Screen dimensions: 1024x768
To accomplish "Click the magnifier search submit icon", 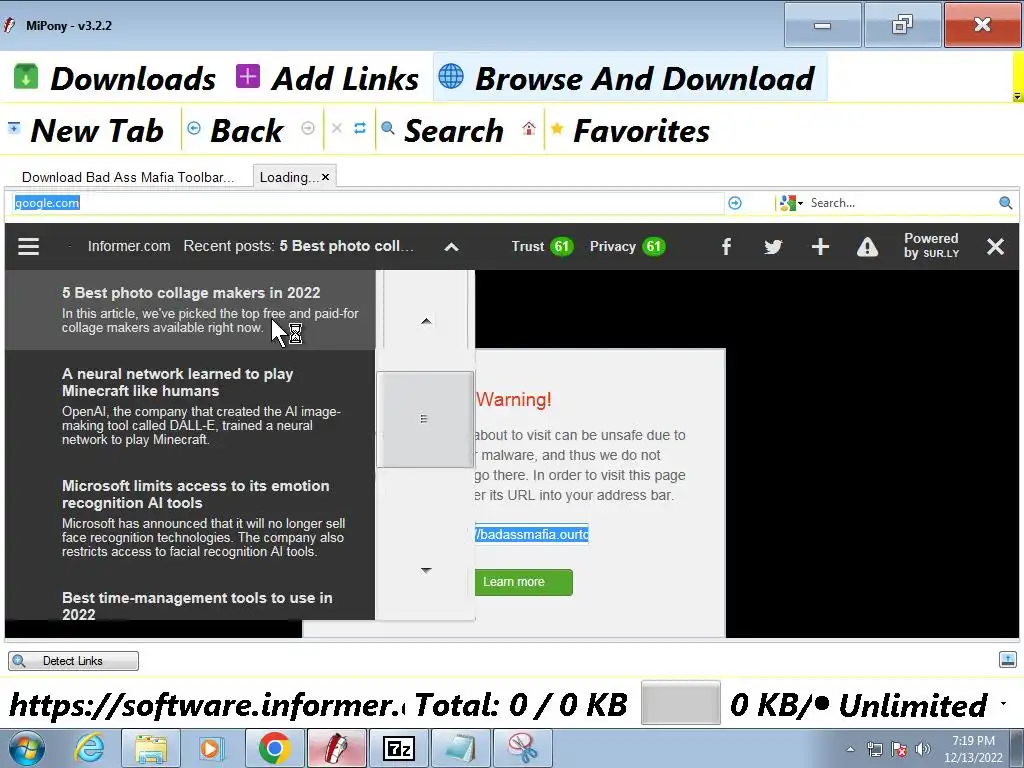I will (1006, 203).
